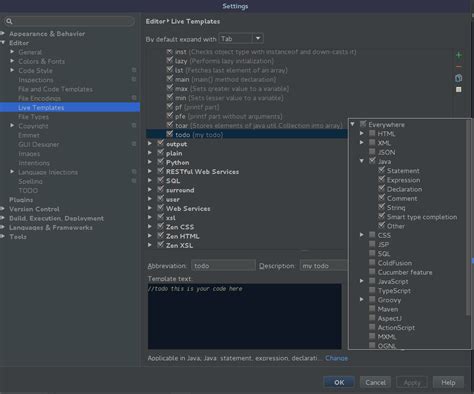This screenshot has width=474, height=394.
Task: Expand the General settings node
Action: click(x=12, y=52)
